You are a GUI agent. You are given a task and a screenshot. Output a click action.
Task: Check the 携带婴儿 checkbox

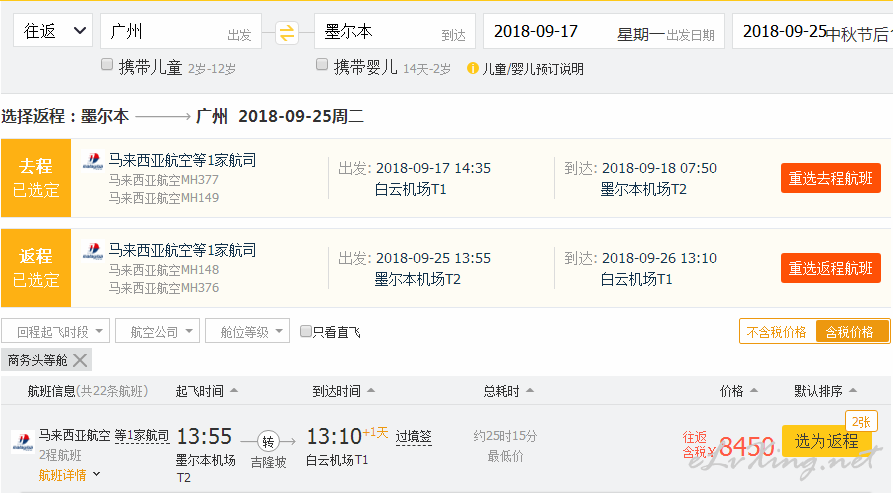[322, 64]
